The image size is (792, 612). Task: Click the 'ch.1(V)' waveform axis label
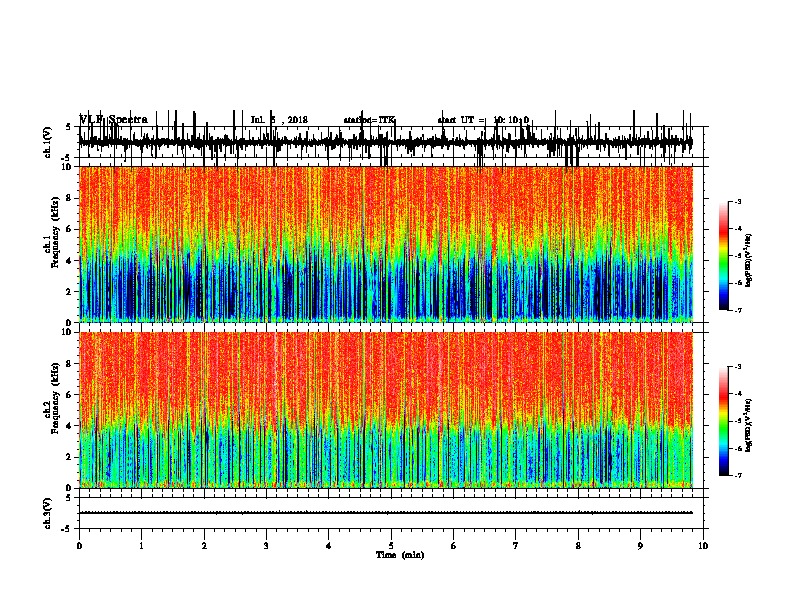tap(48, 142)
